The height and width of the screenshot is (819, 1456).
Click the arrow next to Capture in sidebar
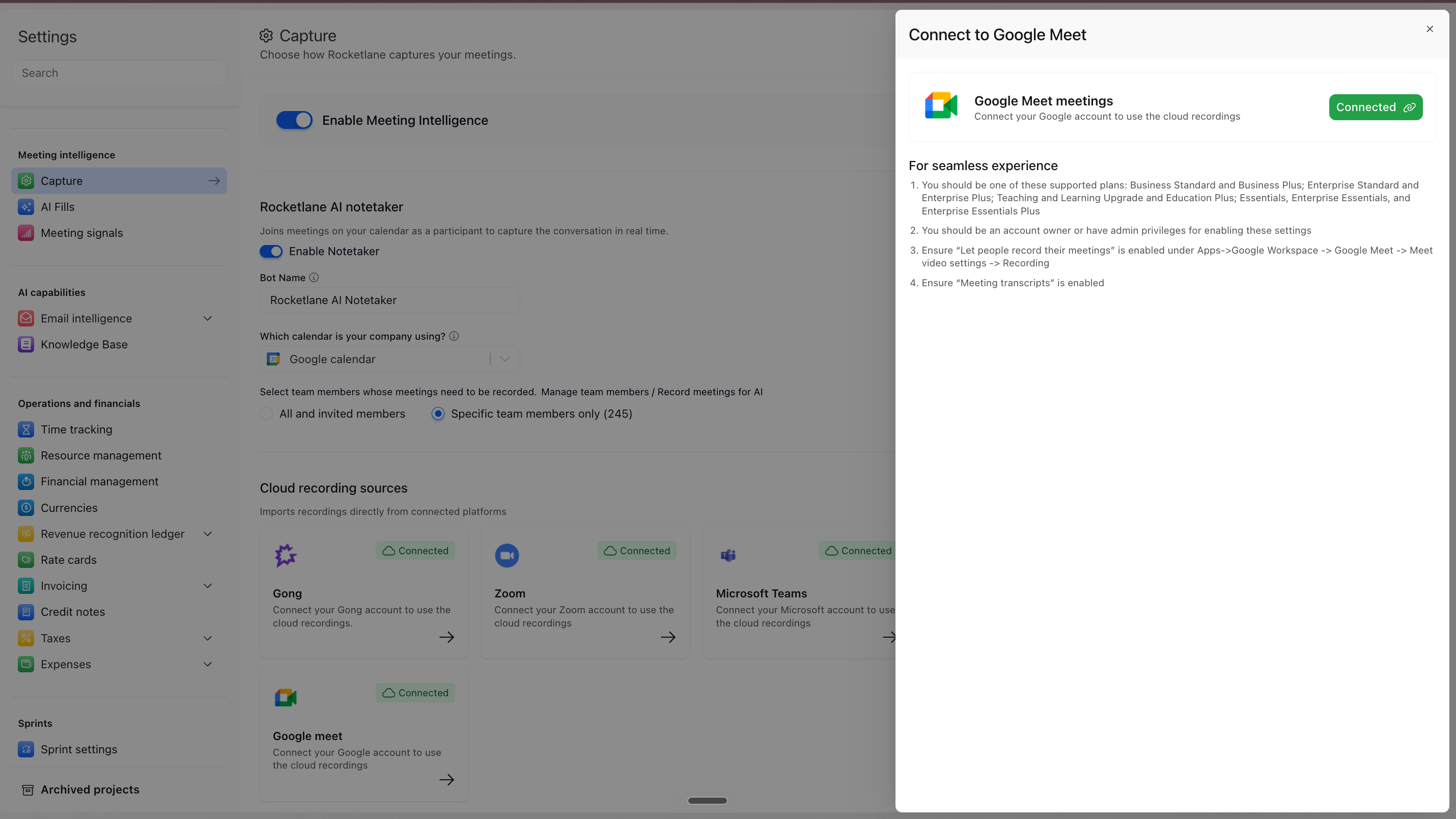pos(214,181)
